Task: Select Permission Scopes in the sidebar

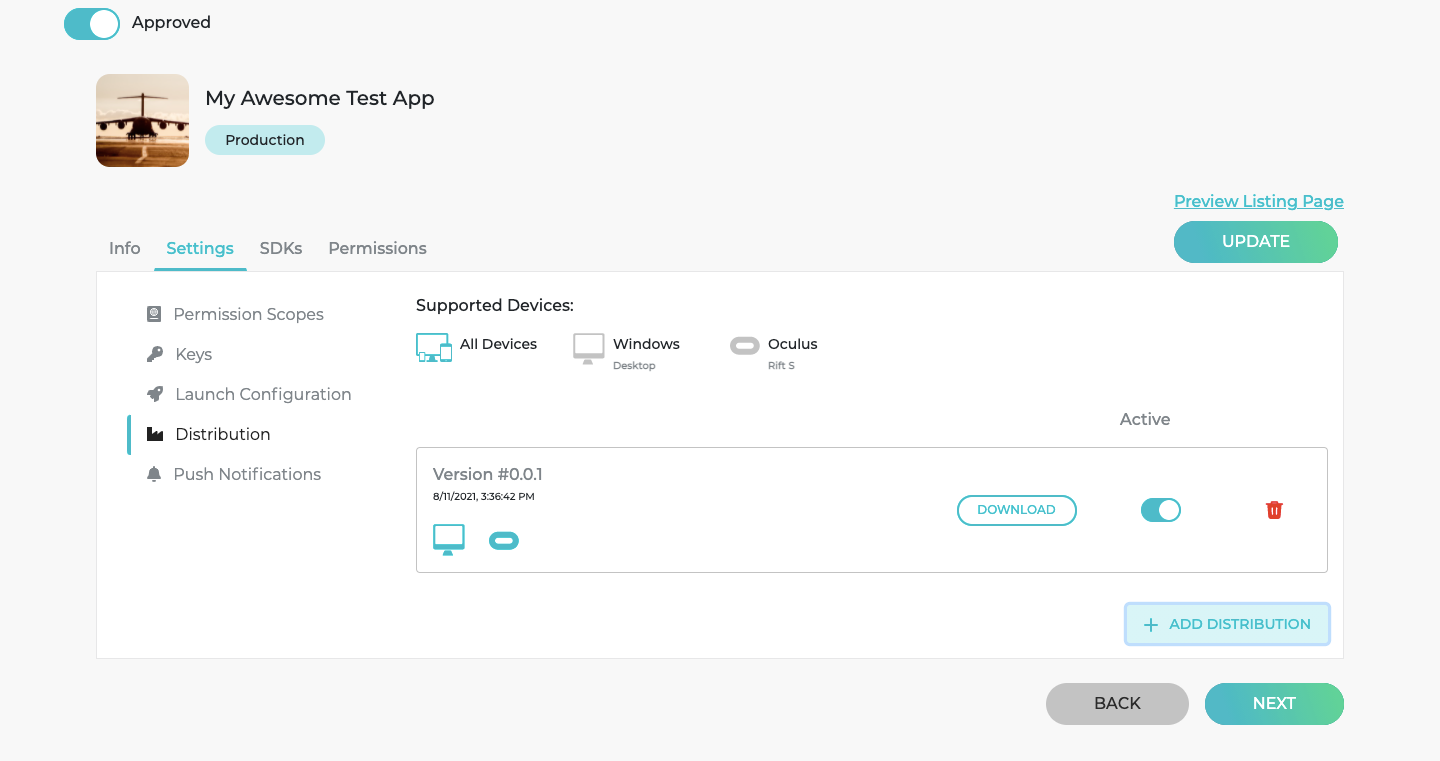Action: pos(248,314)
